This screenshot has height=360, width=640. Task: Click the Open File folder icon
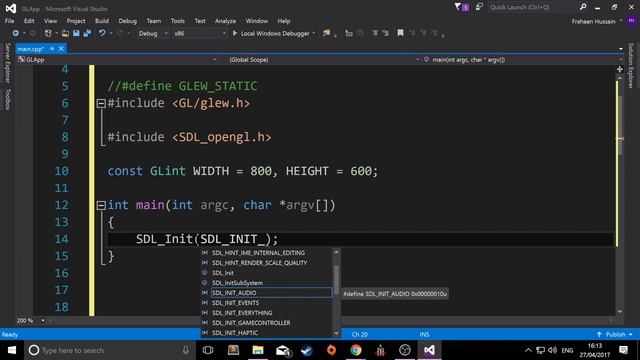[65, 33]
